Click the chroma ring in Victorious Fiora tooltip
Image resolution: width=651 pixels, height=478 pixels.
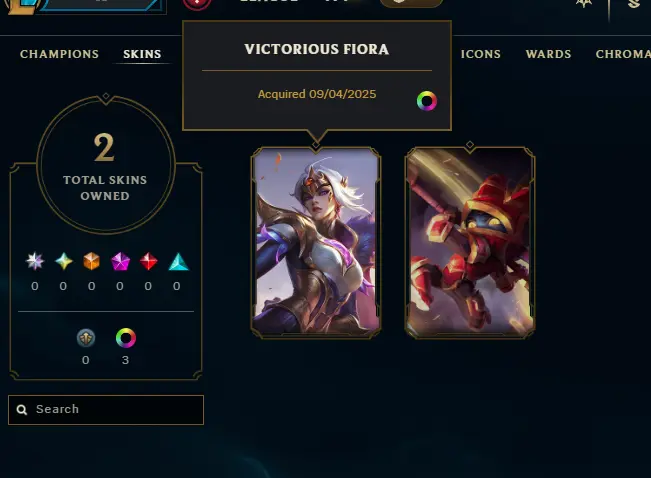[427, 101]
